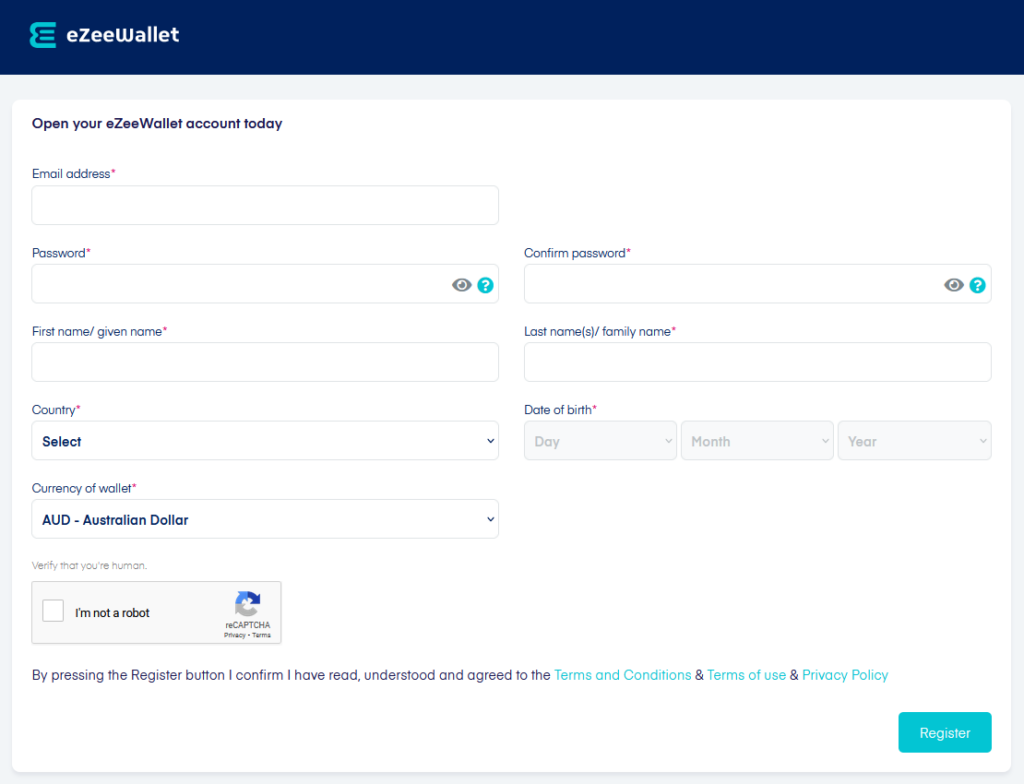1024x784 pixels.
Task: Click the 'Date of birth' label
Action: click(x=558, y=410)
